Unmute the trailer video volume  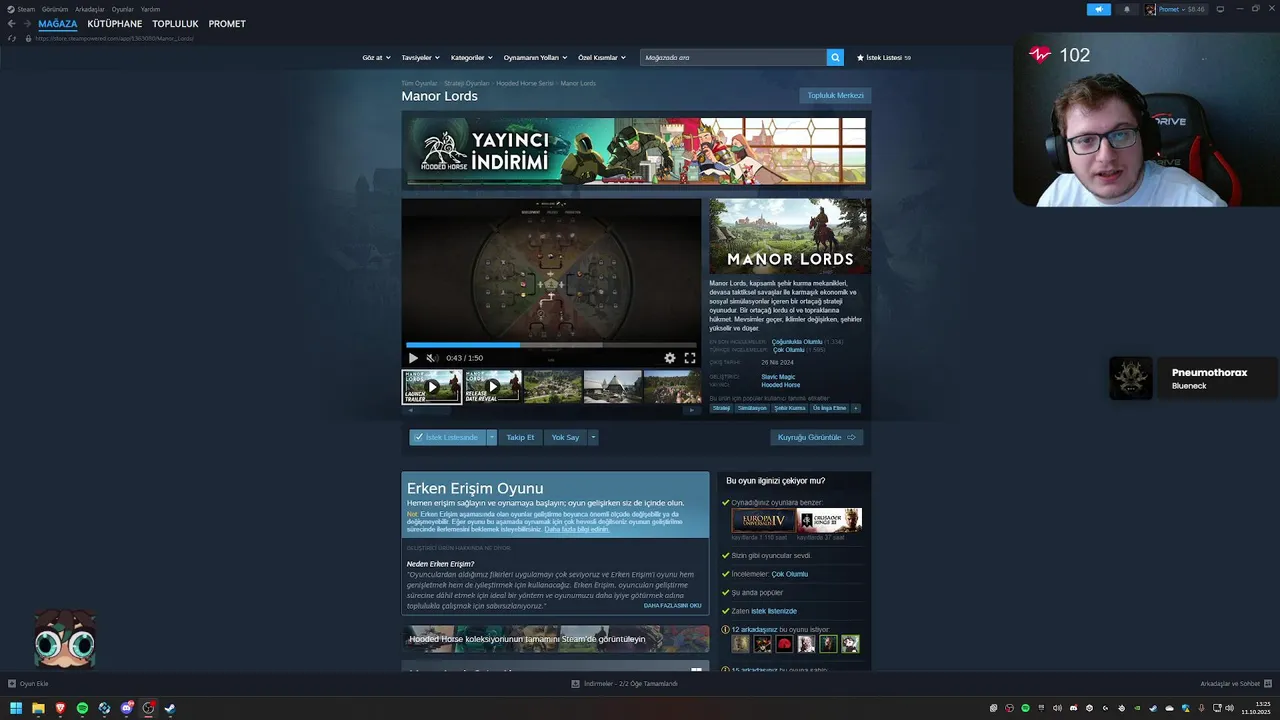coord(432,358)
